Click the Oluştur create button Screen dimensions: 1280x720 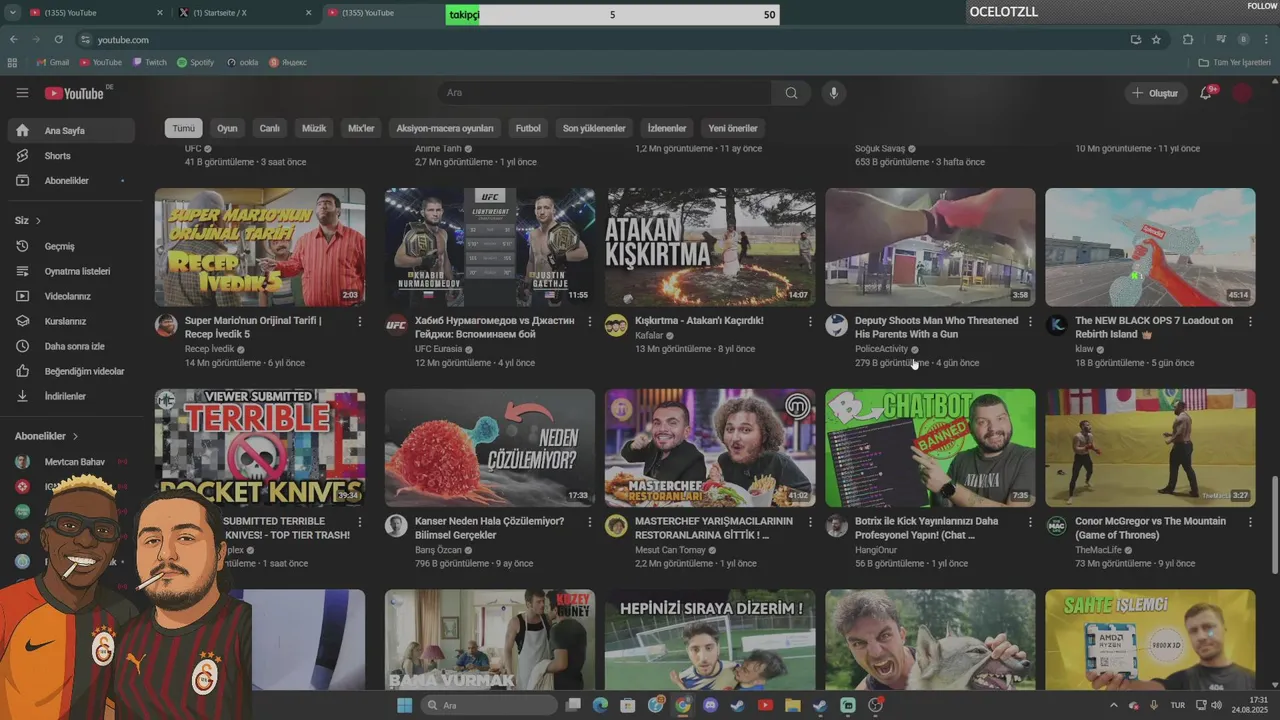tap(1155, 93)
